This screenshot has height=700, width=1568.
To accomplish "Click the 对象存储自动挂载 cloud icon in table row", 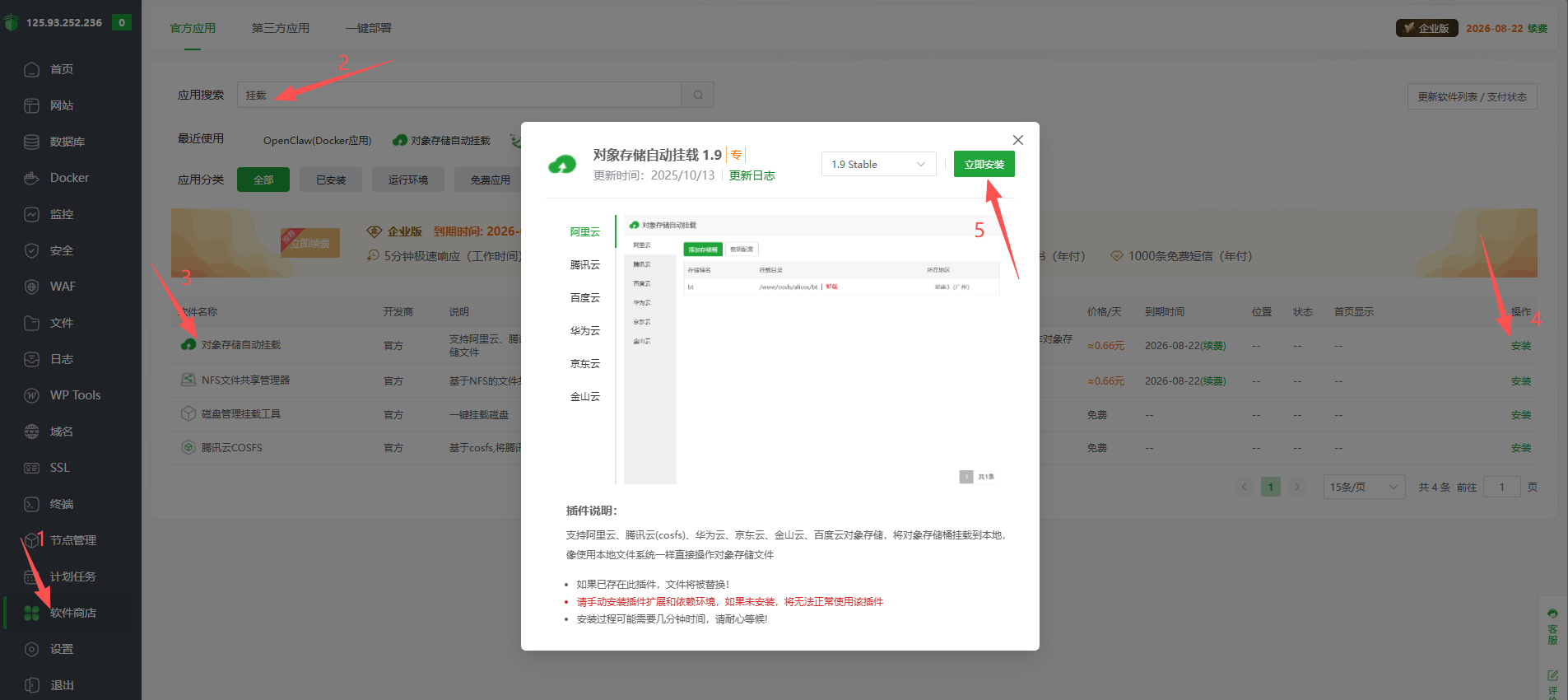I will [x=188, y=344].
